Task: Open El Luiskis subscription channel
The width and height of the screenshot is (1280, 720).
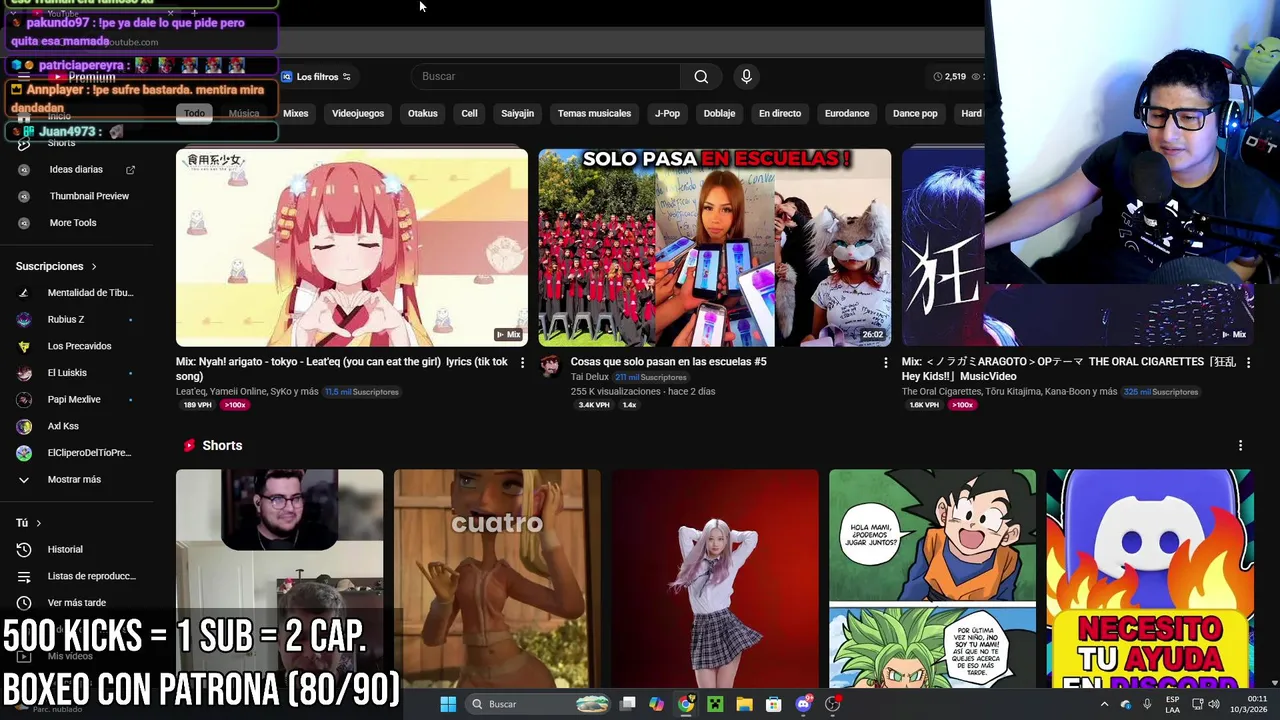Action: tap(67, 373)
